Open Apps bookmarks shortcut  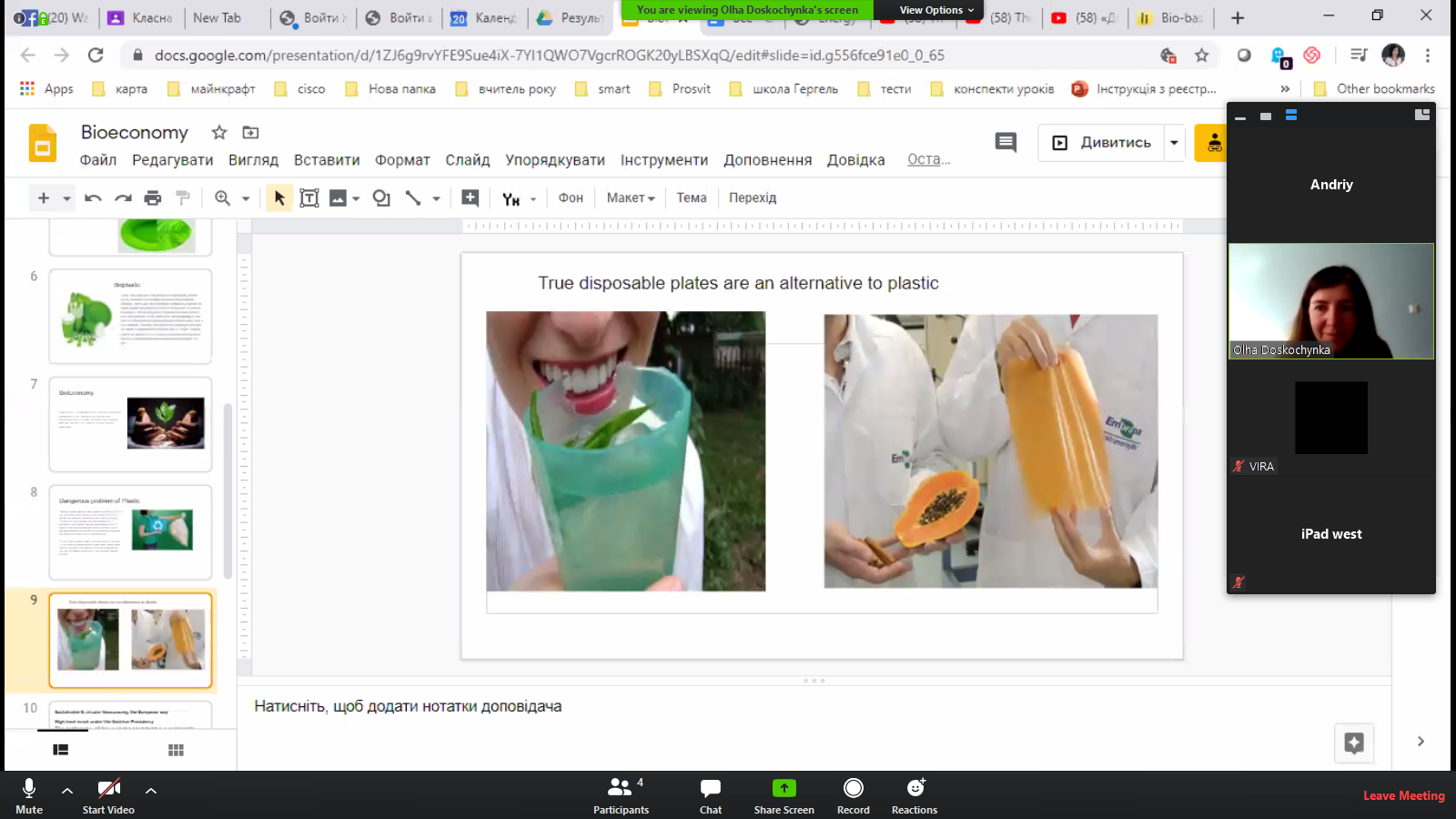coord(46,88)
